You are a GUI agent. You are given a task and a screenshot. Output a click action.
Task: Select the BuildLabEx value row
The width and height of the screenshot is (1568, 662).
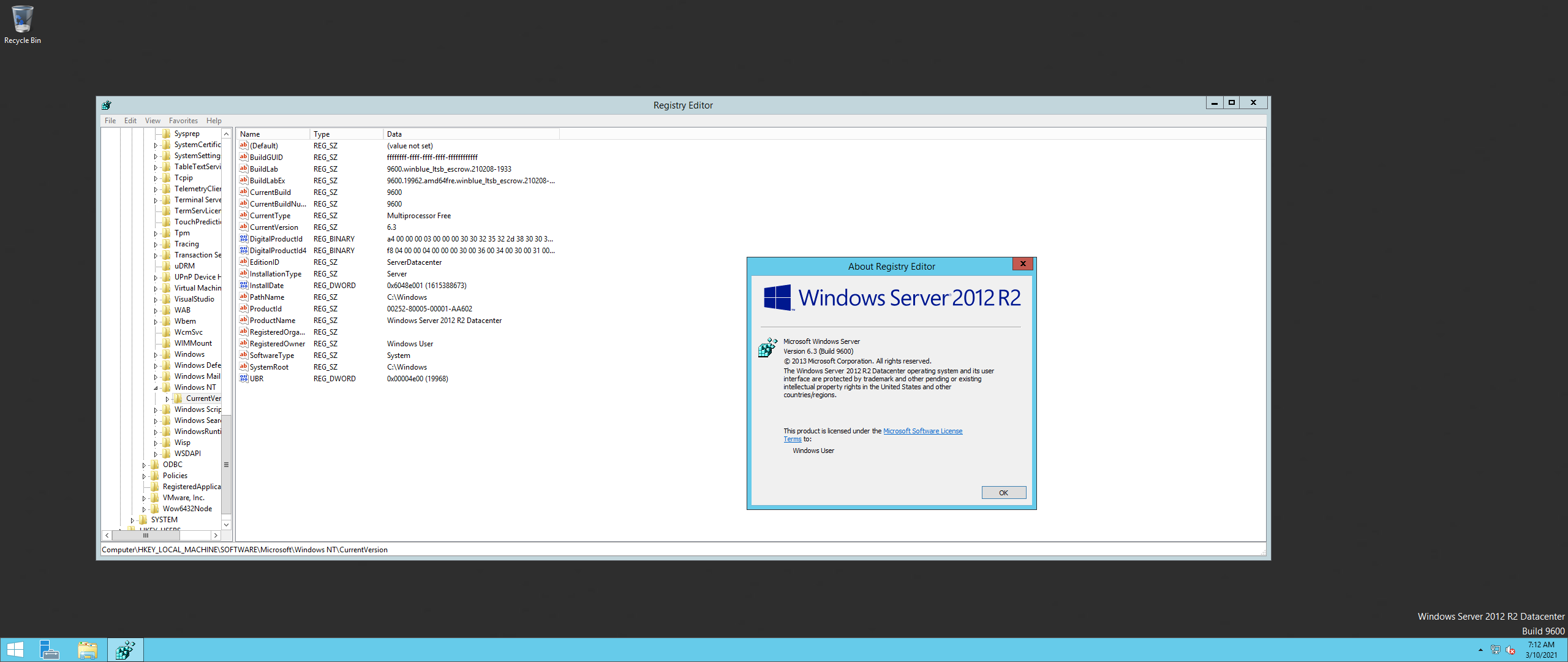(398, 181)
